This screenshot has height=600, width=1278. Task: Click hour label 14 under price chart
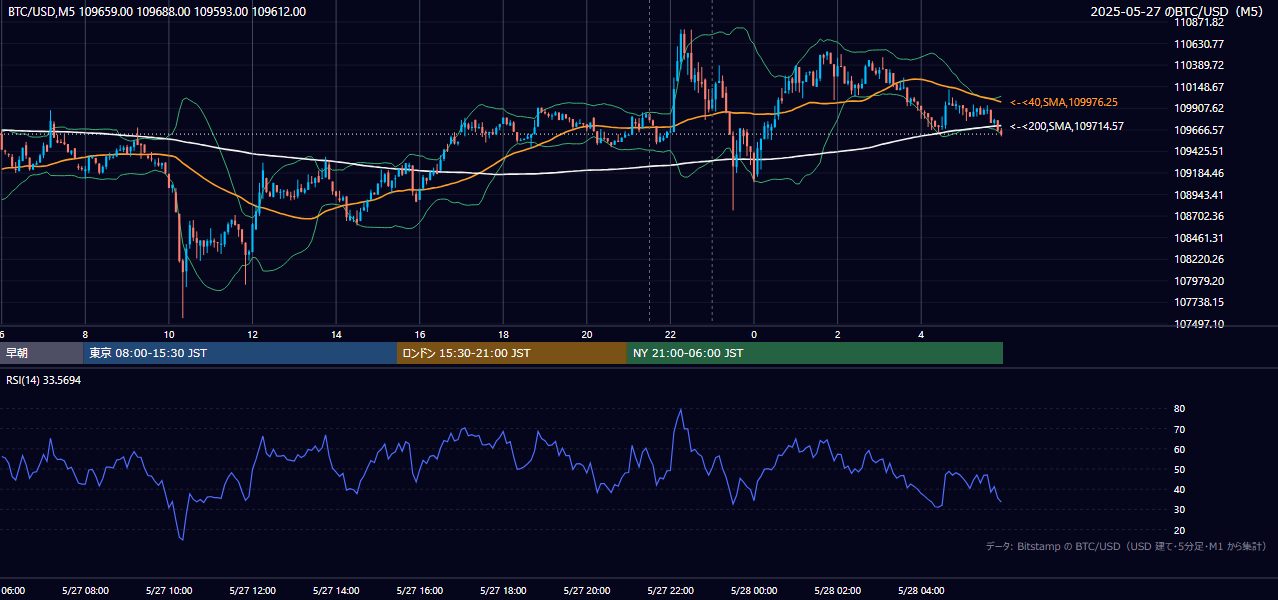336,335
